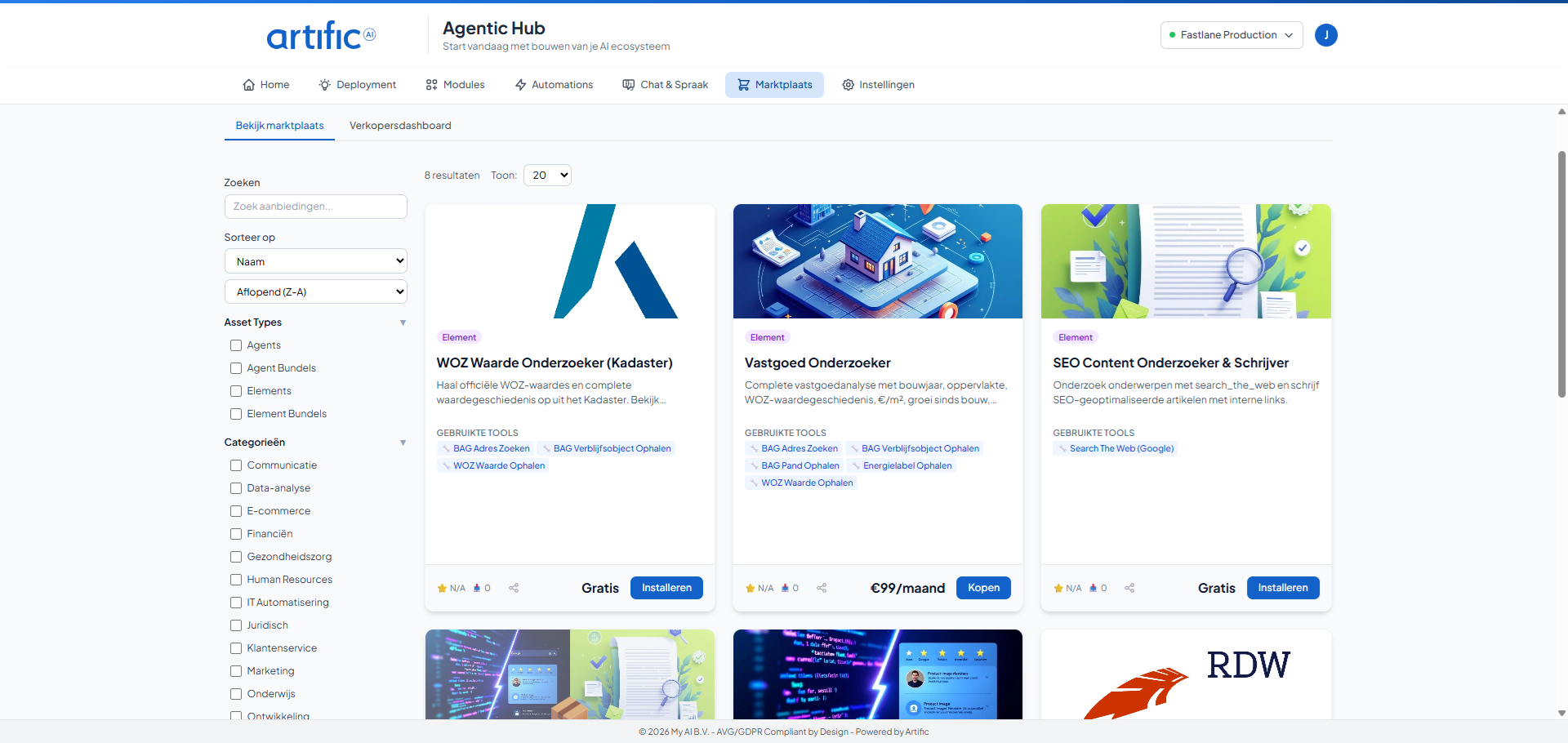Open the Marktplaats nav item
This screenshot has height=743, width=1568.
point(774,85)
